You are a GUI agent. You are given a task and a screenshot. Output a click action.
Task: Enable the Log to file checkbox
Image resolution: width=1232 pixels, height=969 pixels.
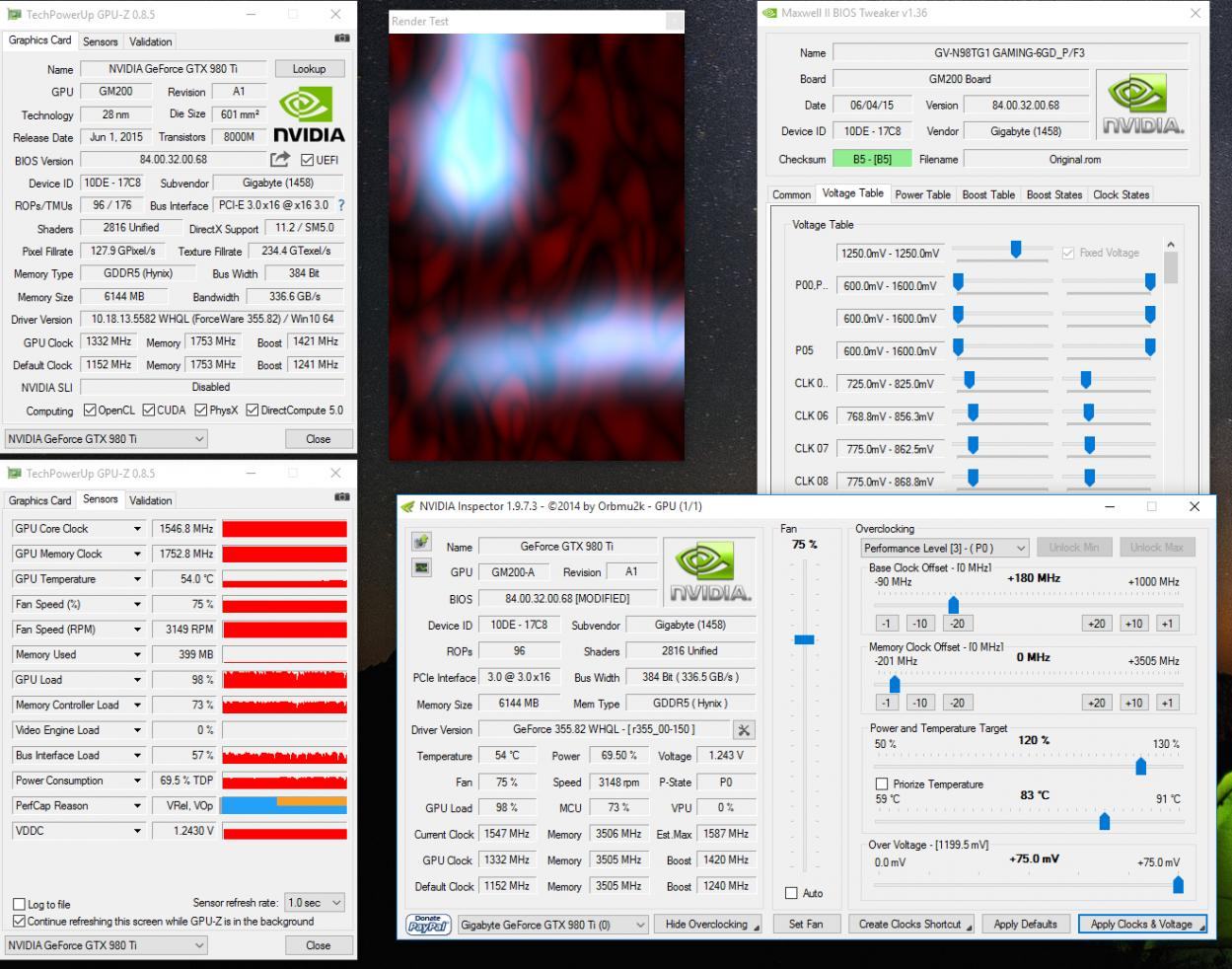pos(19,904)
